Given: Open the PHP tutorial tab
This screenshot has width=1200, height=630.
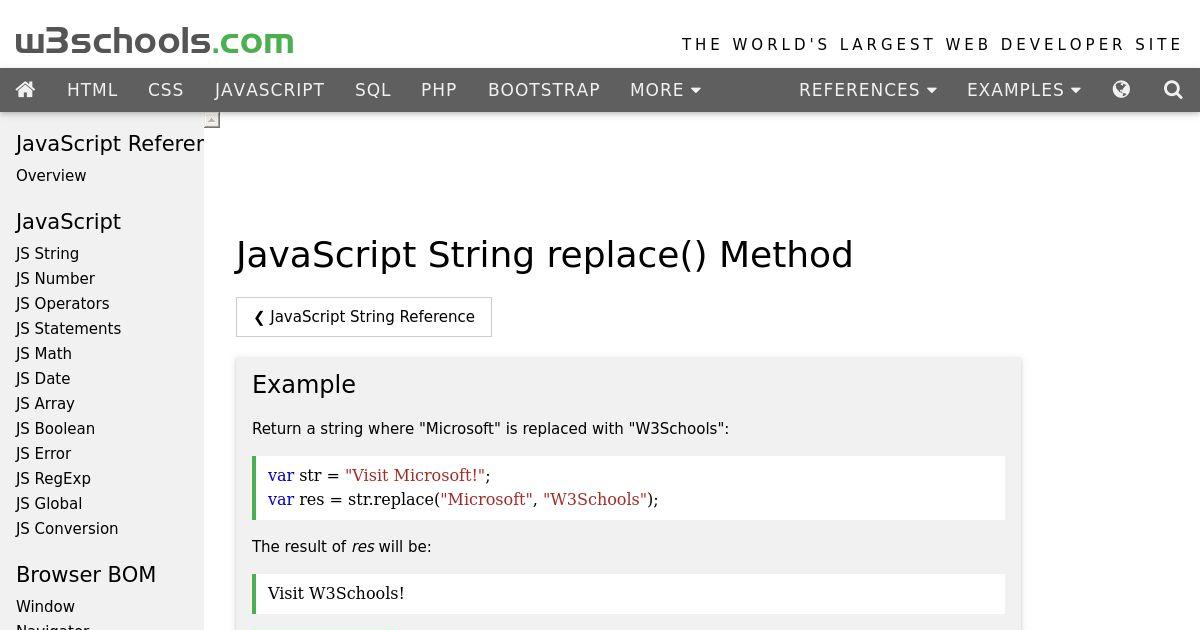Looking at the screenshot, I should click(439, 90).
